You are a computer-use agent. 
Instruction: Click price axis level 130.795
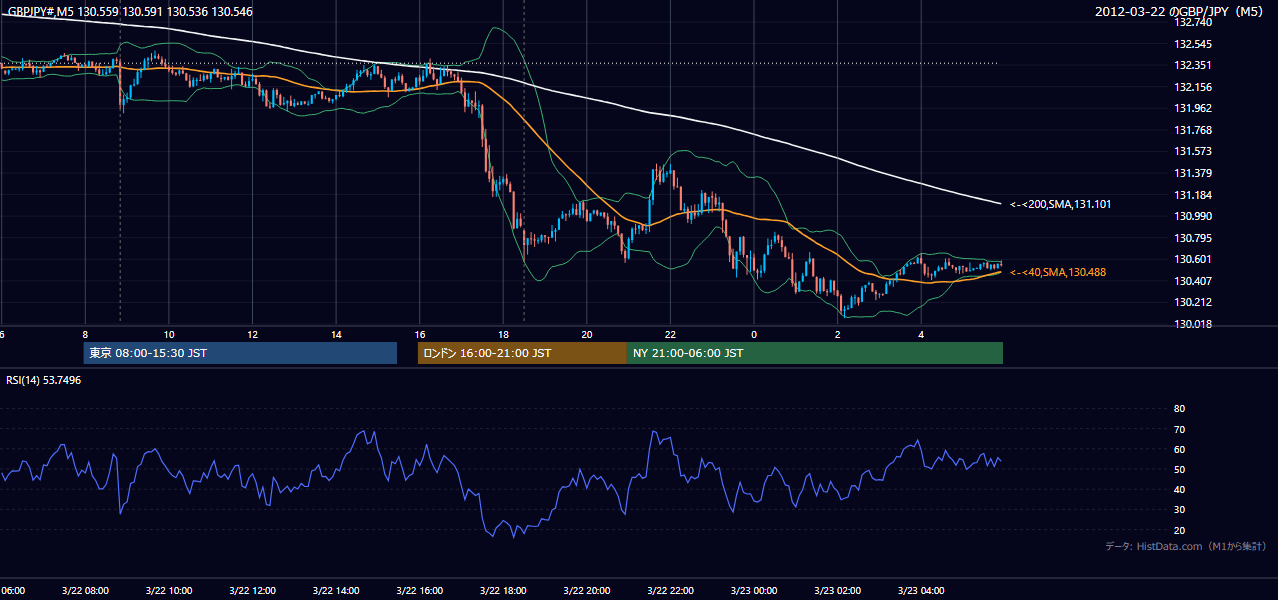click(x=1191, y=238)
